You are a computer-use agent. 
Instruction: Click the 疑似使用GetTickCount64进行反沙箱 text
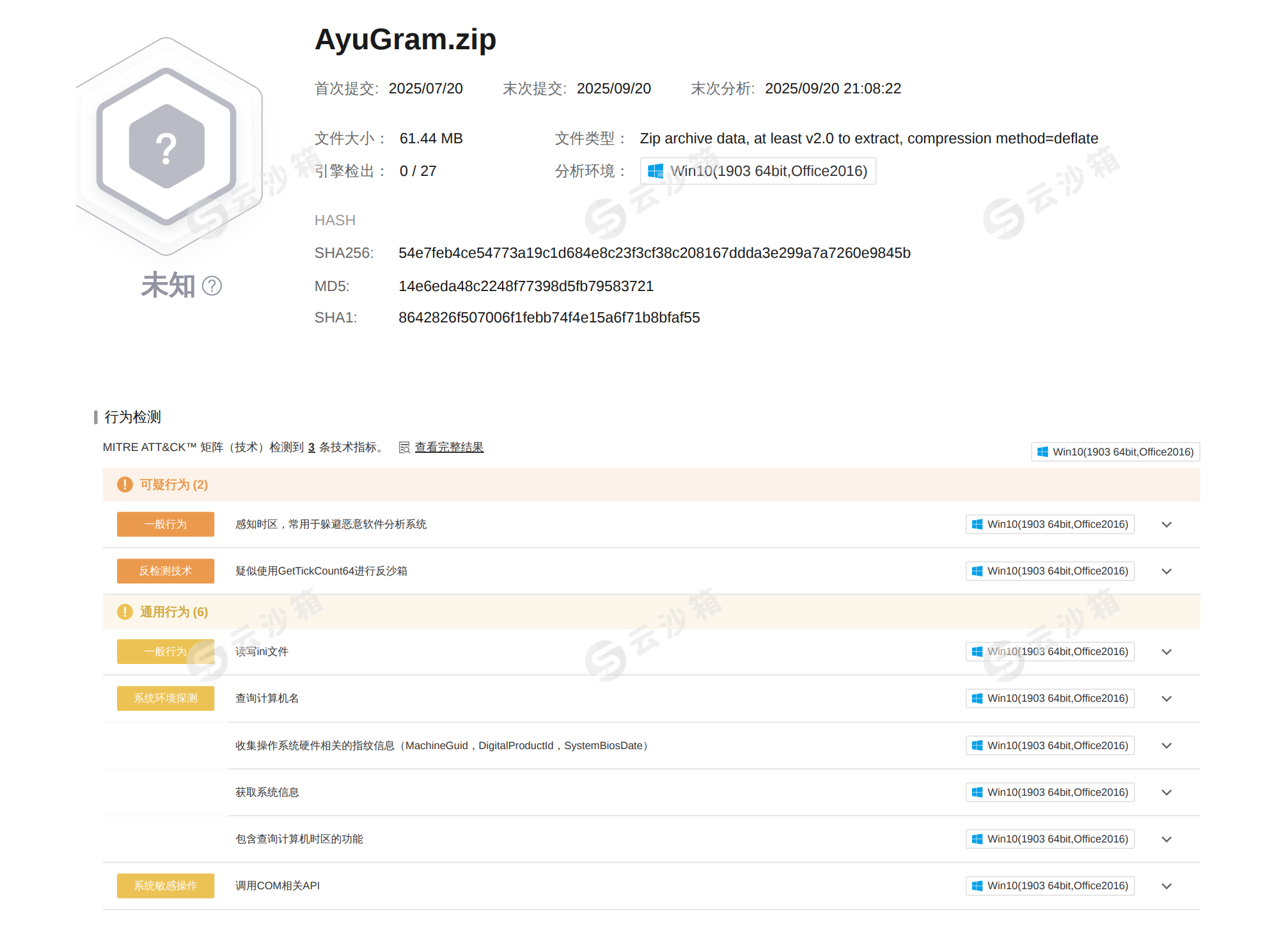pyautogui.click(x=321, y=571)
